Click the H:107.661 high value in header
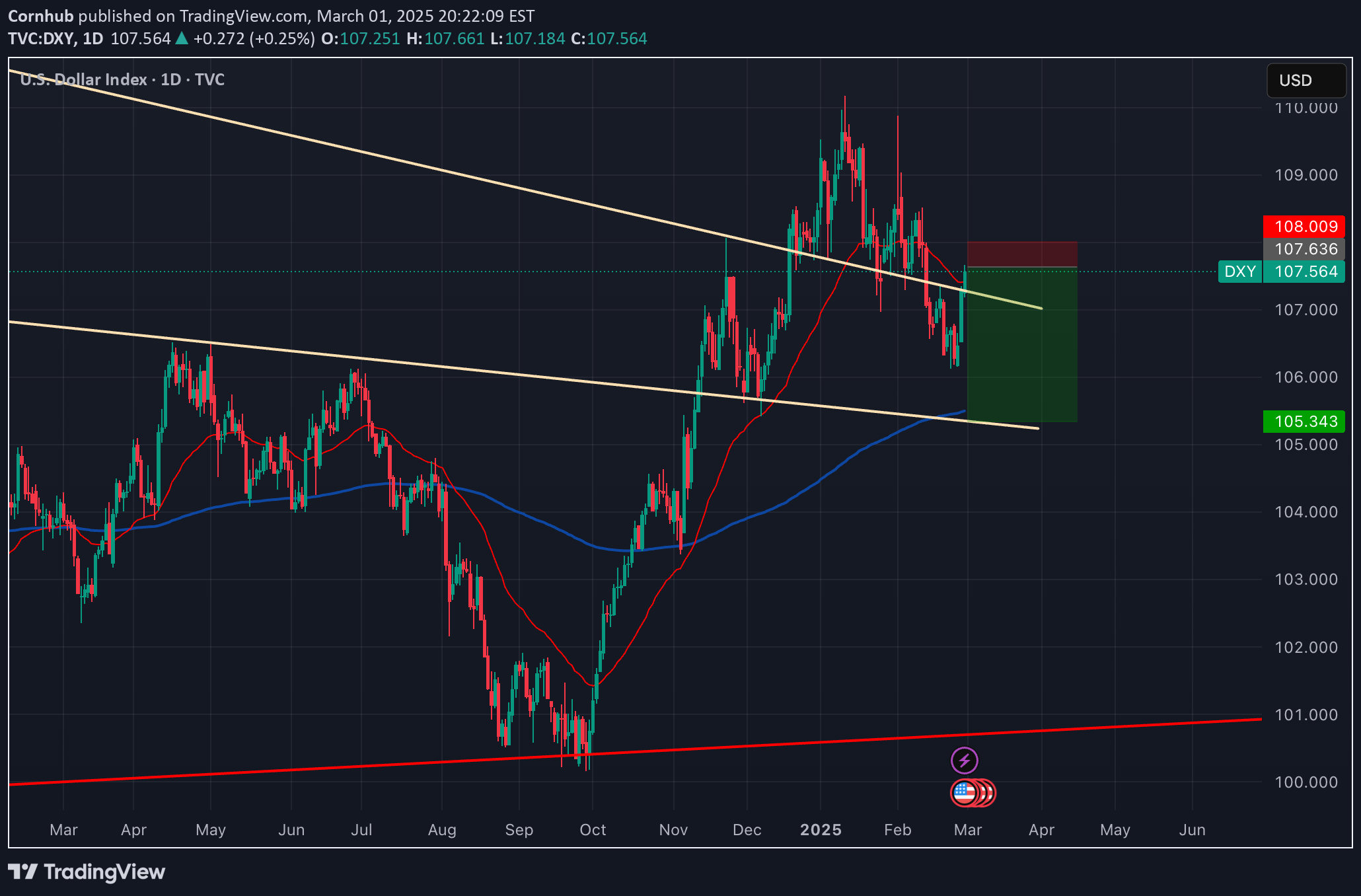 click(x=445, y=39)
